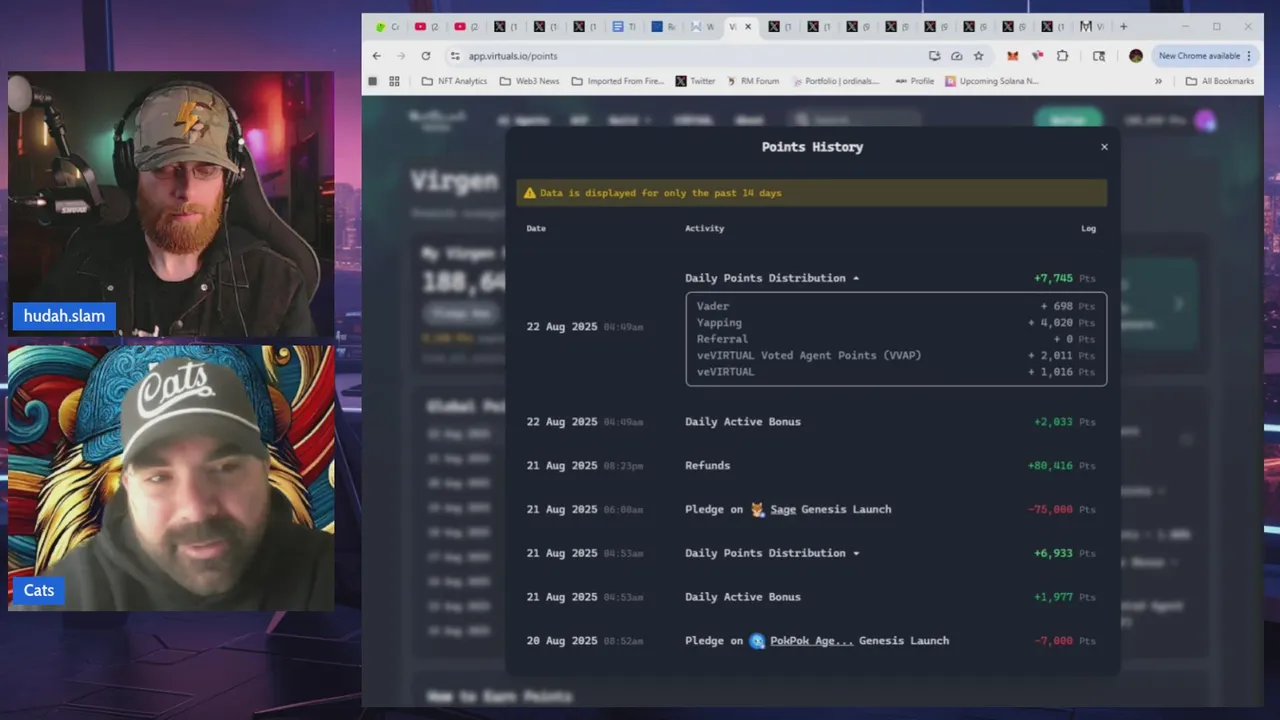The height and width of the screenshot is (720, 1280).
Task: Open the Upcoming Solana bookmark
Action: pos(992,81)
